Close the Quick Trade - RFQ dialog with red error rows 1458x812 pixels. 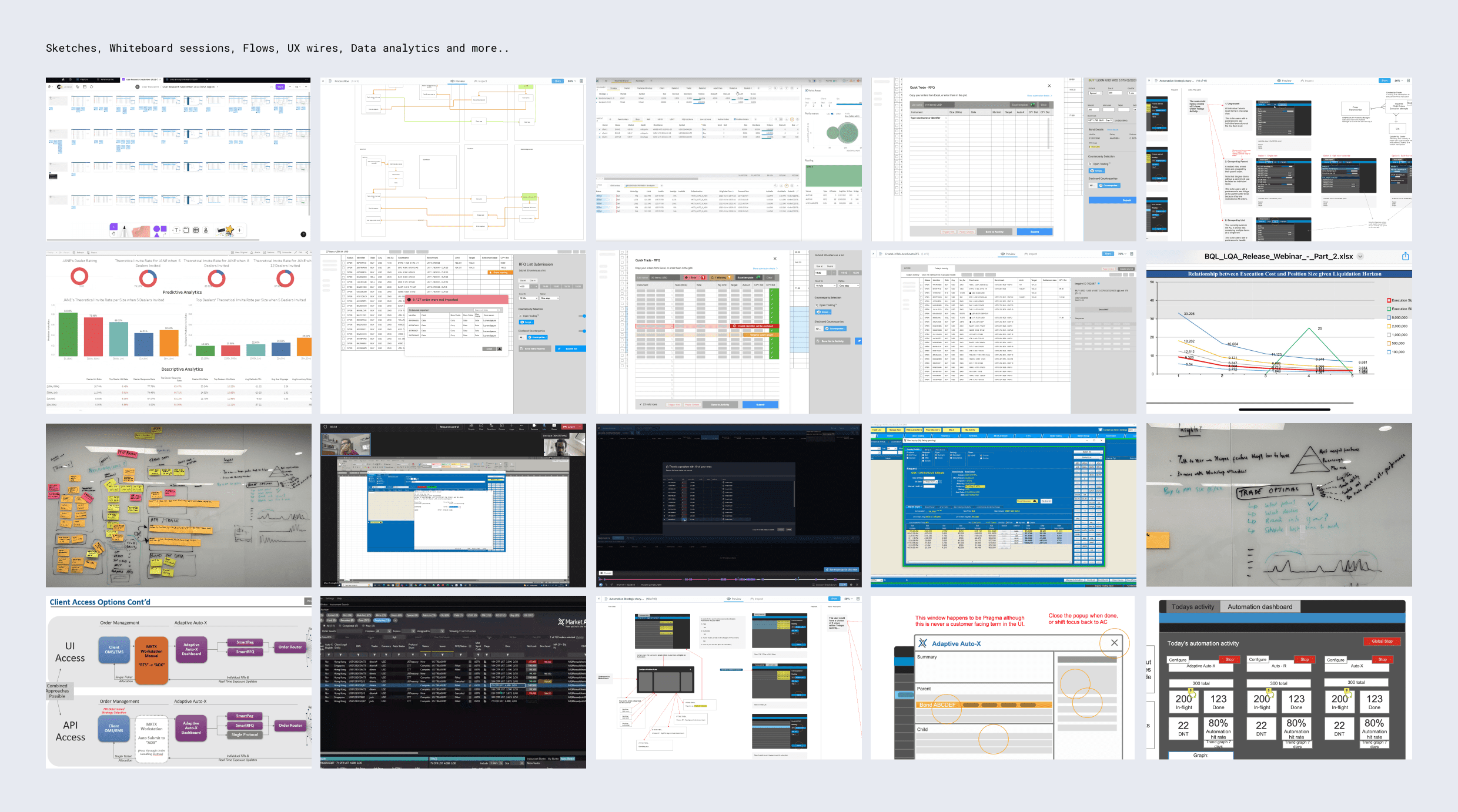point(775,259)
